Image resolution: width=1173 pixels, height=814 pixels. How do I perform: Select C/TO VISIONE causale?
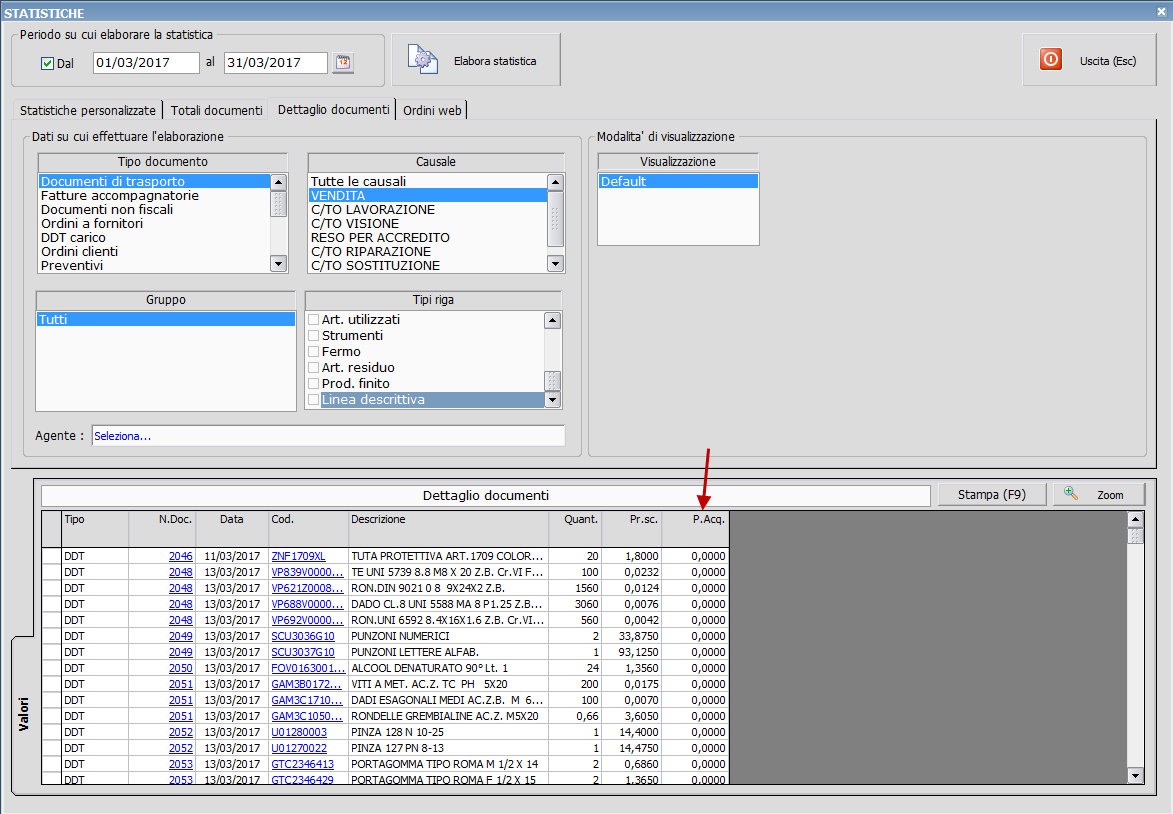(428, 223)
